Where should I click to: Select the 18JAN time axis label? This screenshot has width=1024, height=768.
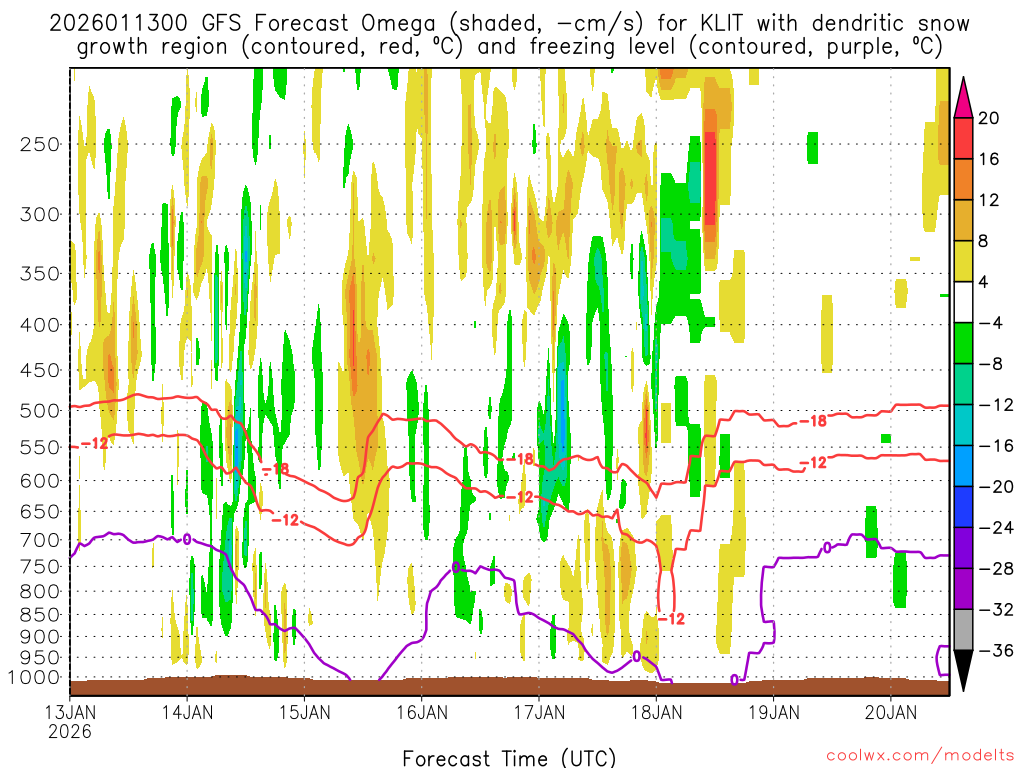click(656, 712)
